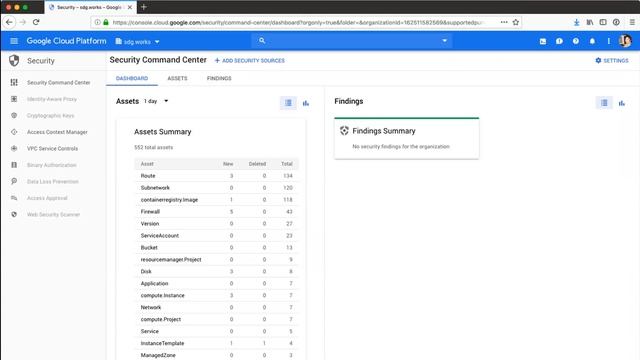Sort the table by Asset column header
Image resolution: width=640 pixels, height=360 pixels.
[147, 164]
